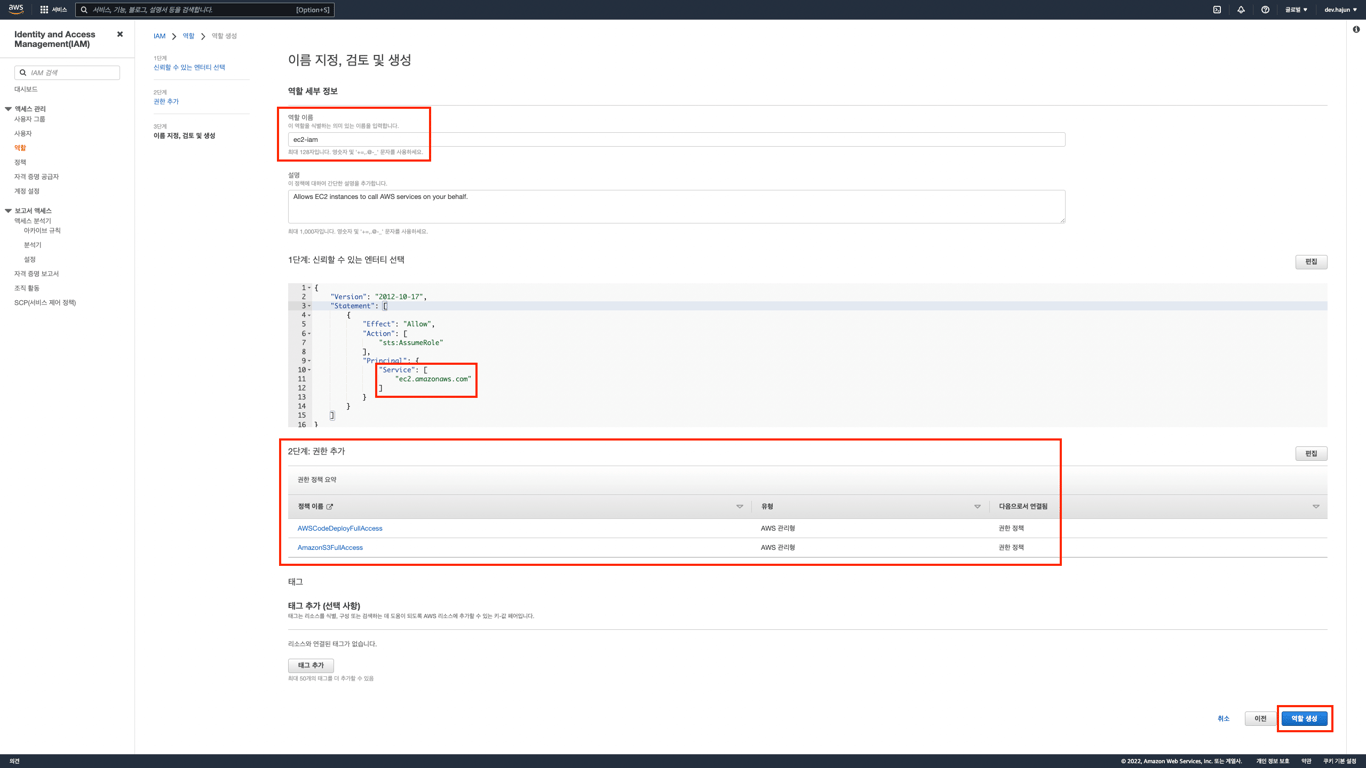Image resolution: width=1366 pixels, height=768 pixels.
Task: Open 자격 증명 보고서 in the sidebar
Action: tap(36, 274)
